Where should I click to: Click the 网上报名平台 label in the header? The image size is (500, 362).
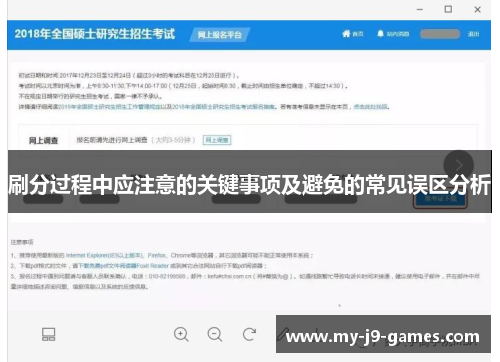tap(219, 35)
